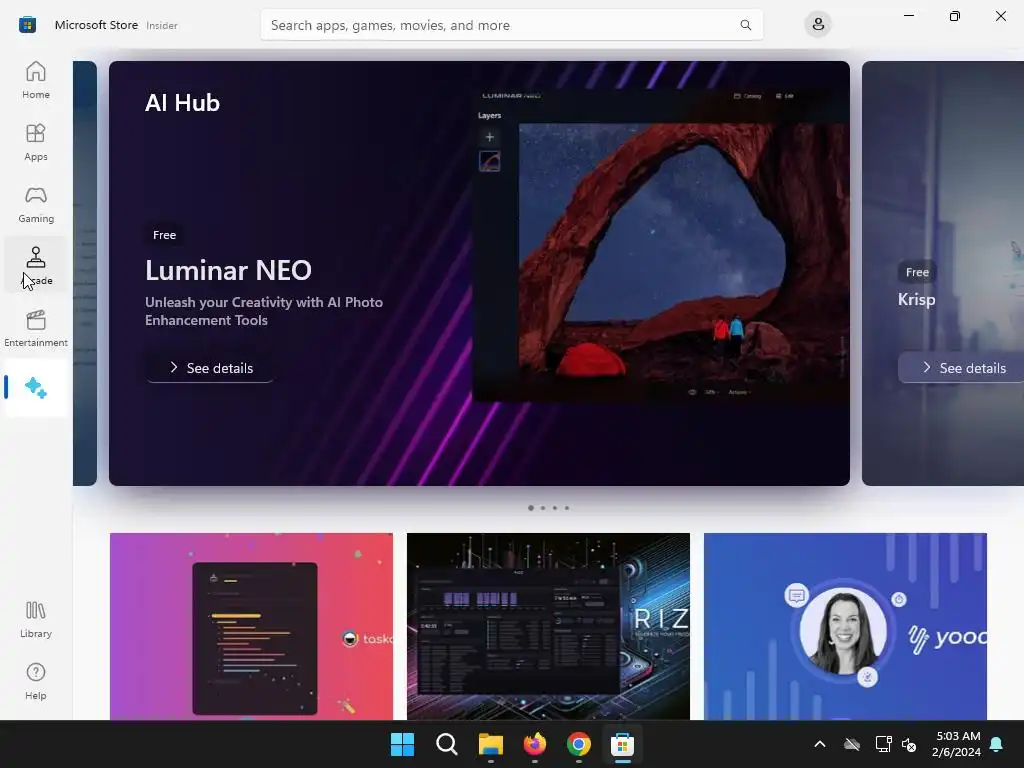Select the AI Hub sparkle icon
1024x768 pixels.
[x=36, y=388]
